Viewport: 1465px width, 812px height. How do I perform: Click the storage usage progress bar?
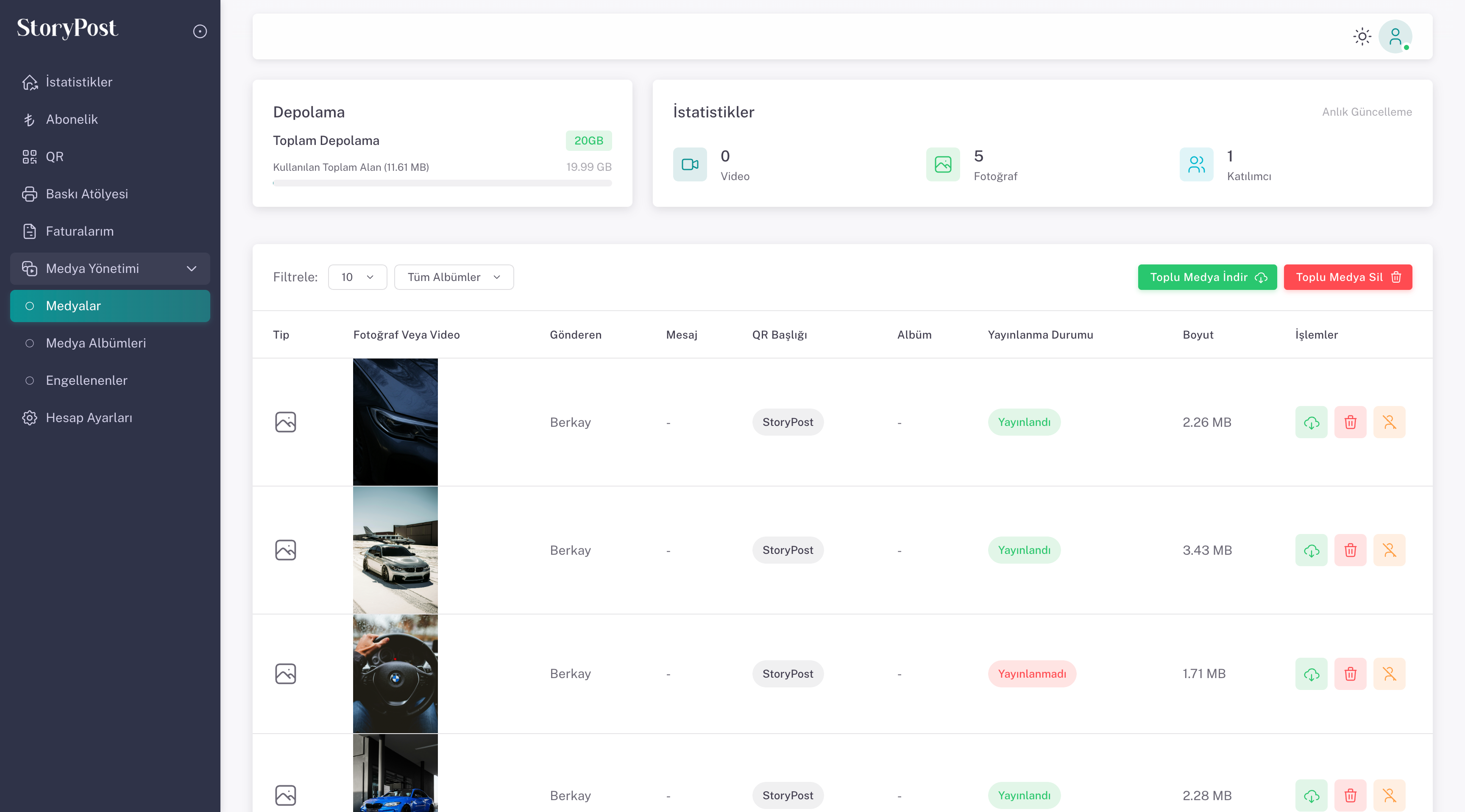(x=442, y=183)
